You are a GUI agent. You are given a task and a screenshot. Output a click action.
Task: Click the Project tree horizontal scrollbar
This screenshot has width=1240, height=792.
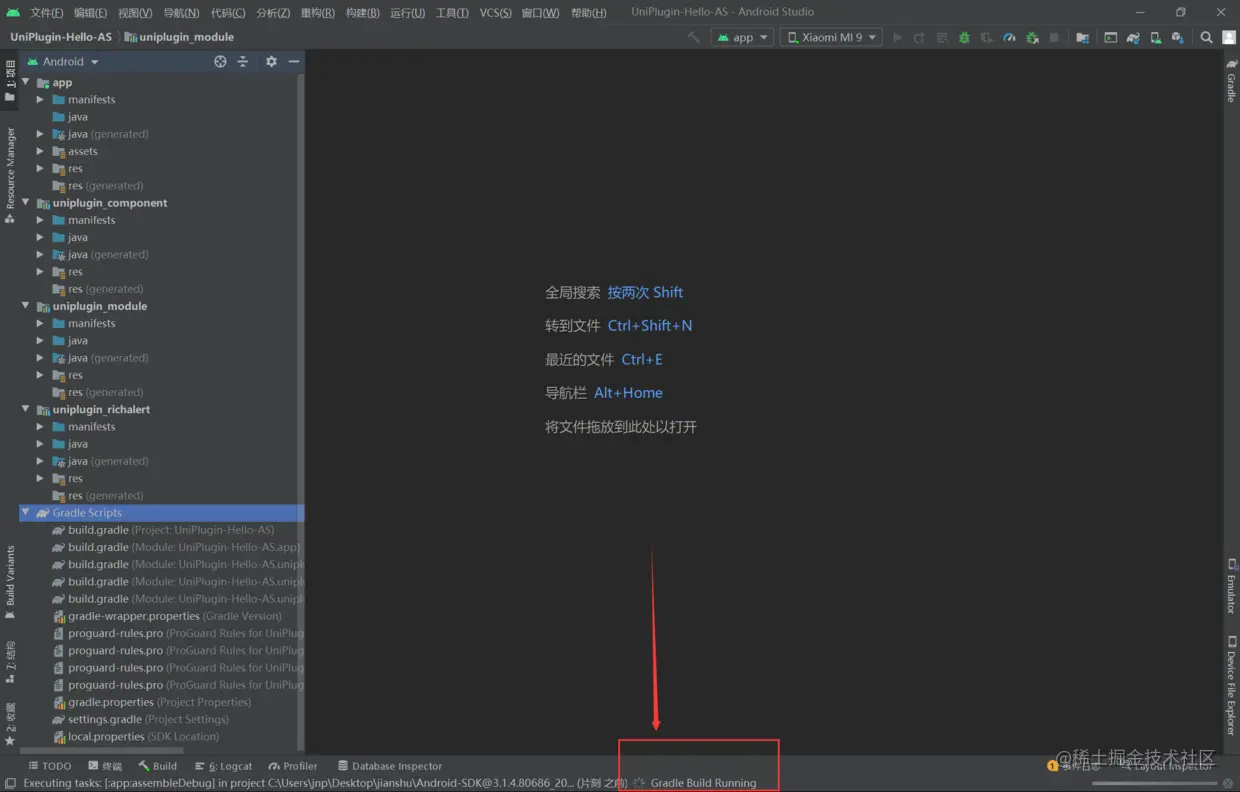(x=103, y=750)
